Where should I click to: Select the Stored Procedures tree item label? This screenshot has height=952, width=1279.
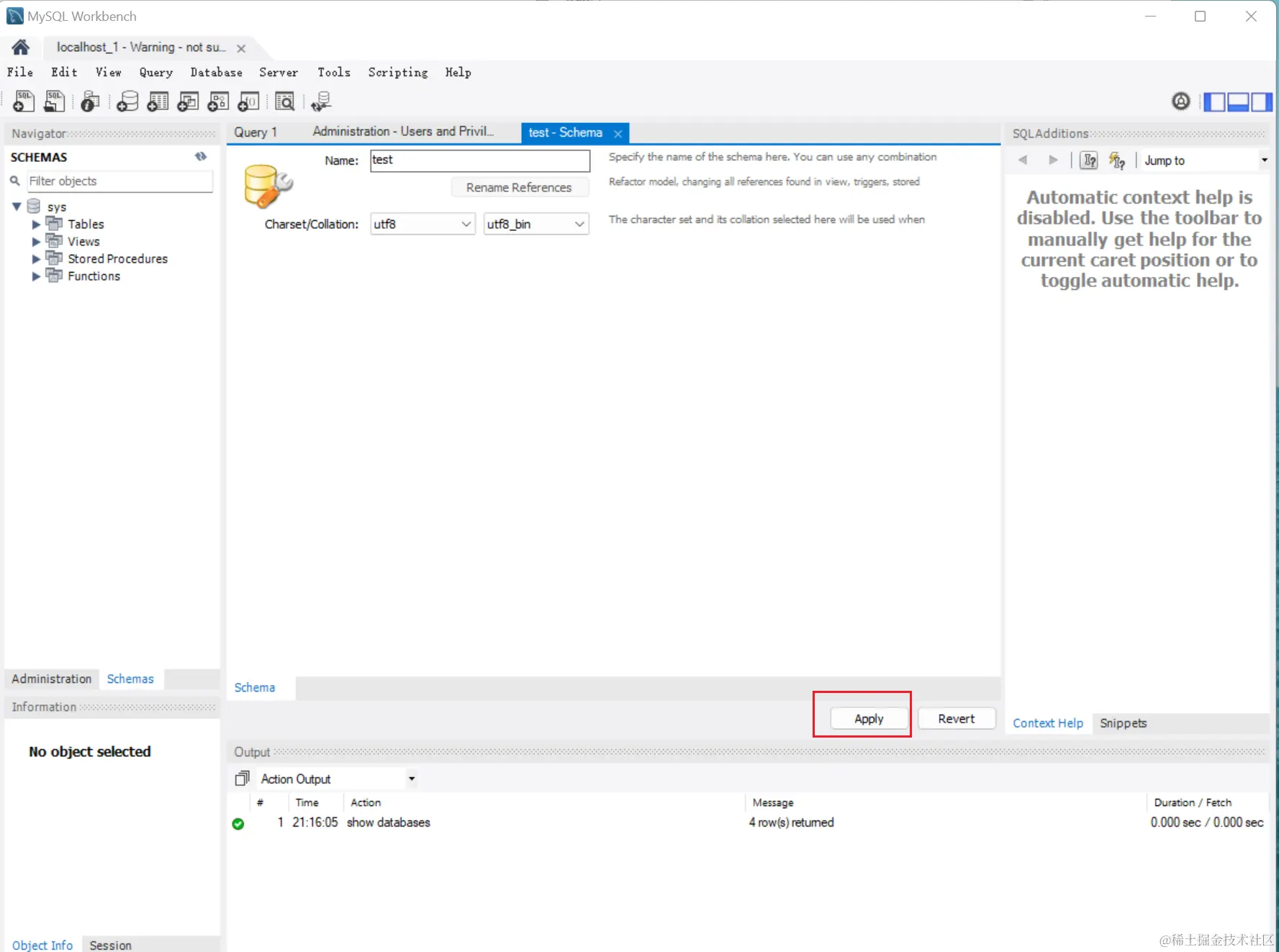(x=118, y=259)
